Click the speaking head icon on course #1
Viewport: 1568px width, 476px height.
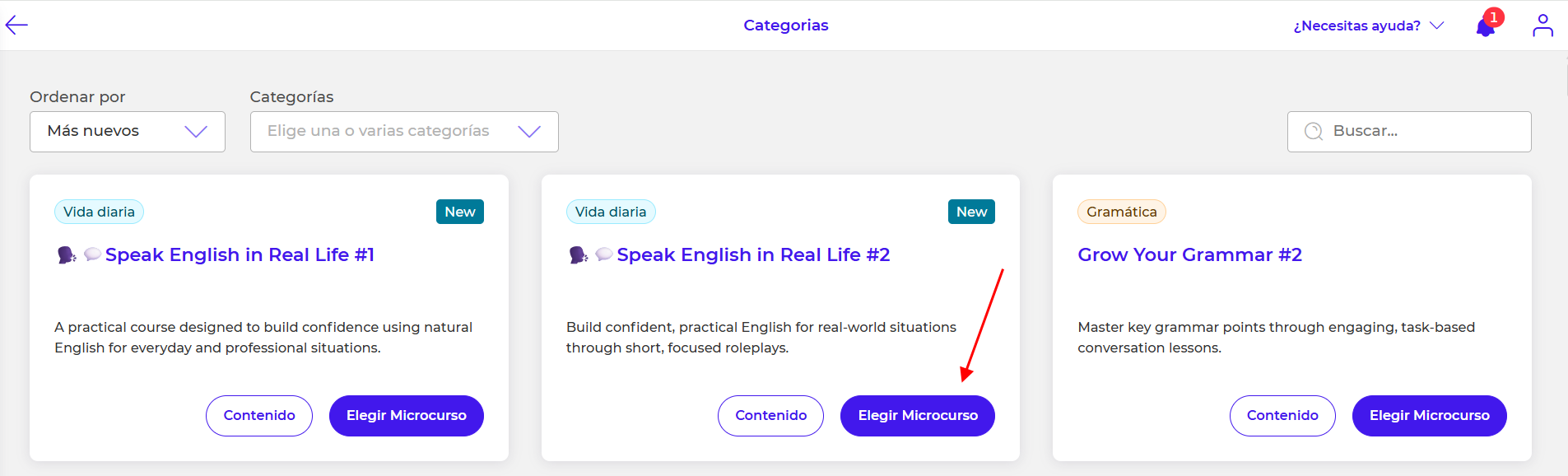[x=66, y=255]
